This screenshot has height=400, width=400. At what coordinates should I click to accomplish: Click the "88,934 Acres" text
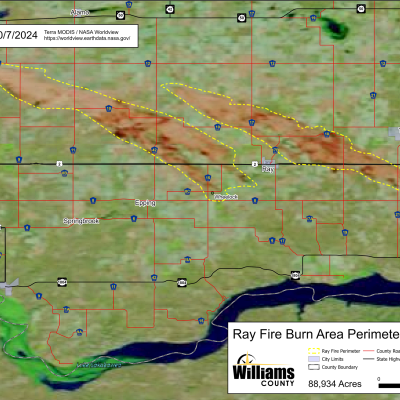point(335,384)
